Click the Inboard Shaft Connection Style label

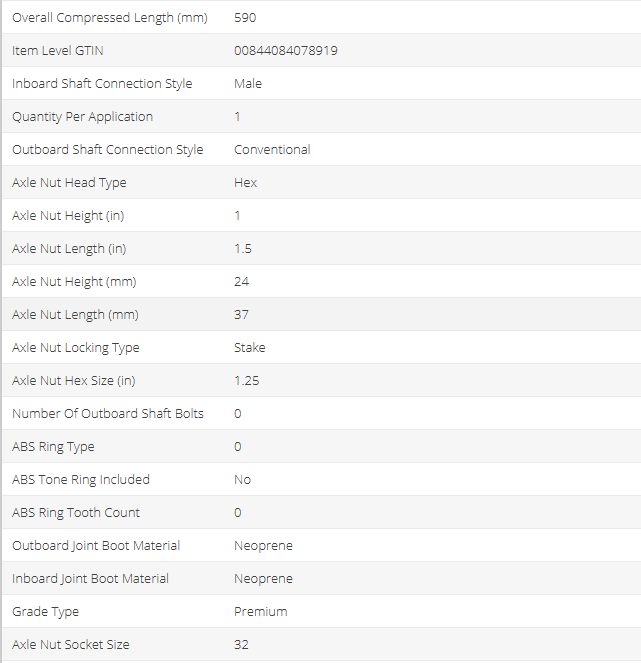click(102, 84)
